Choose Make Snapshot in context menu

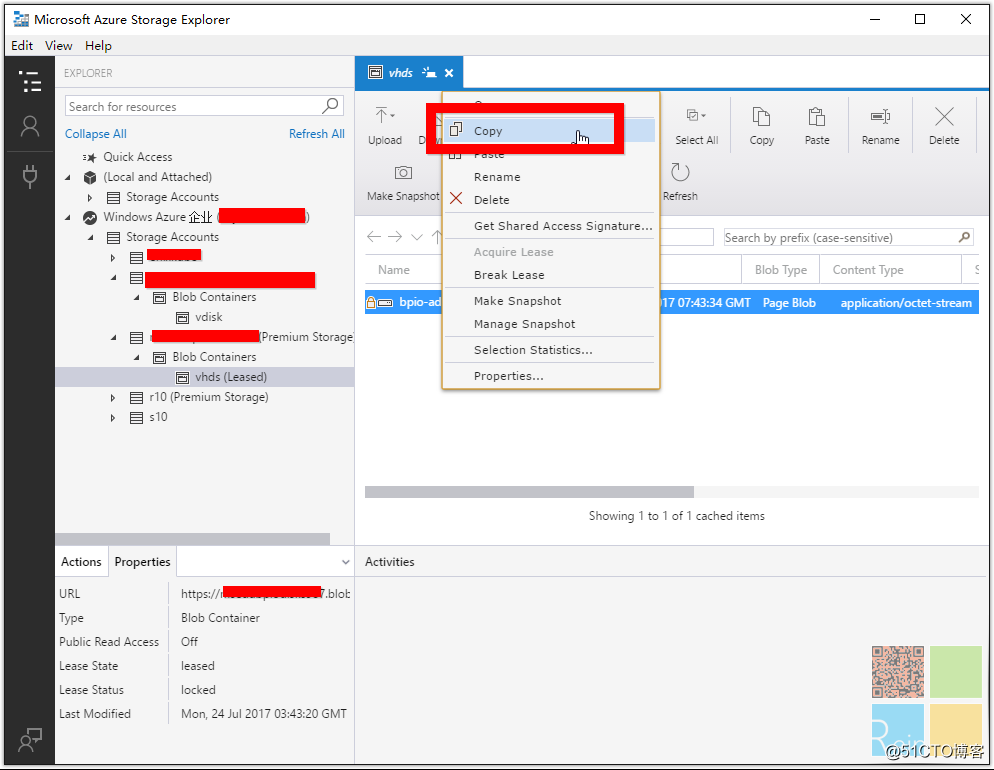[x=550, y=300]
